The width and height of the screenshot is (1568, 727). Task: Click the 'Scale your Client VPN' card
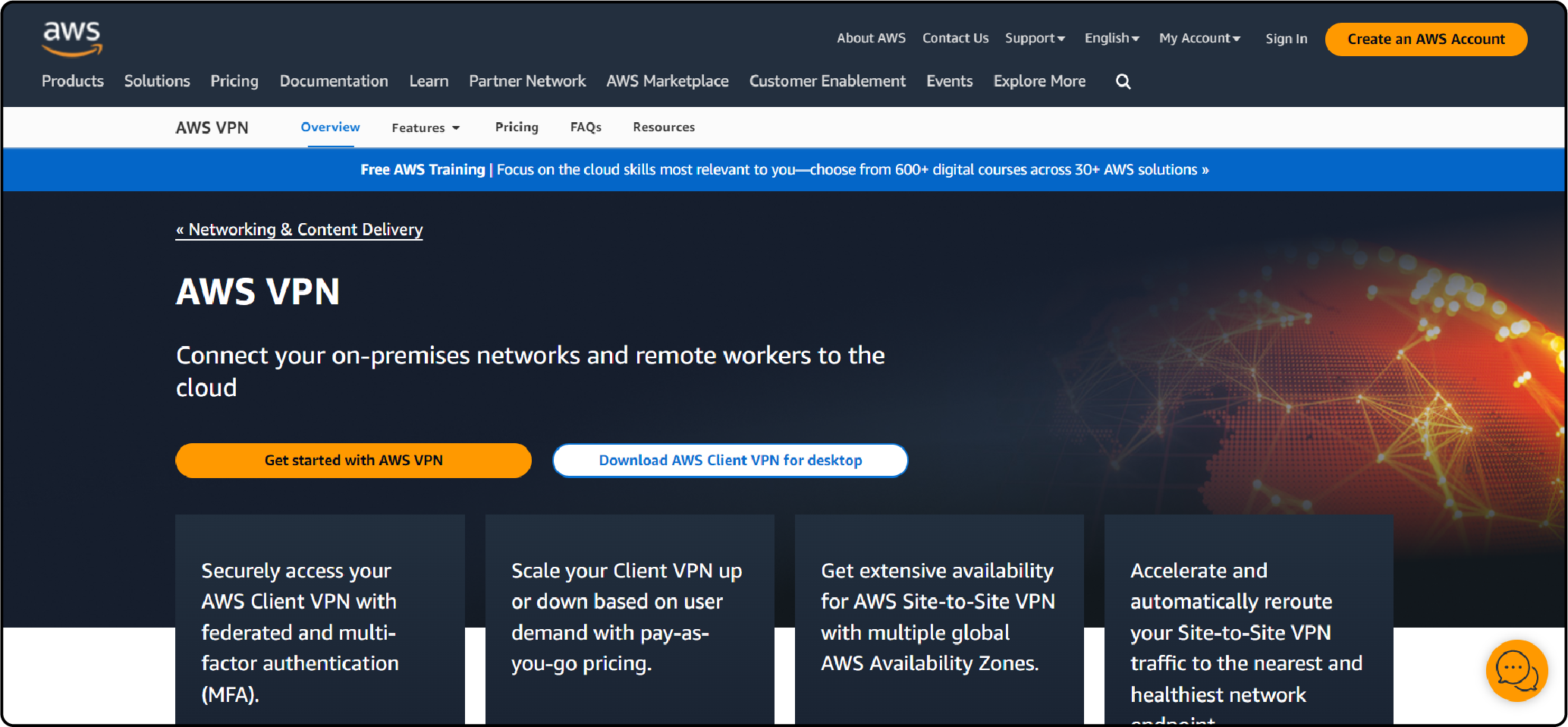coord(630,619)
